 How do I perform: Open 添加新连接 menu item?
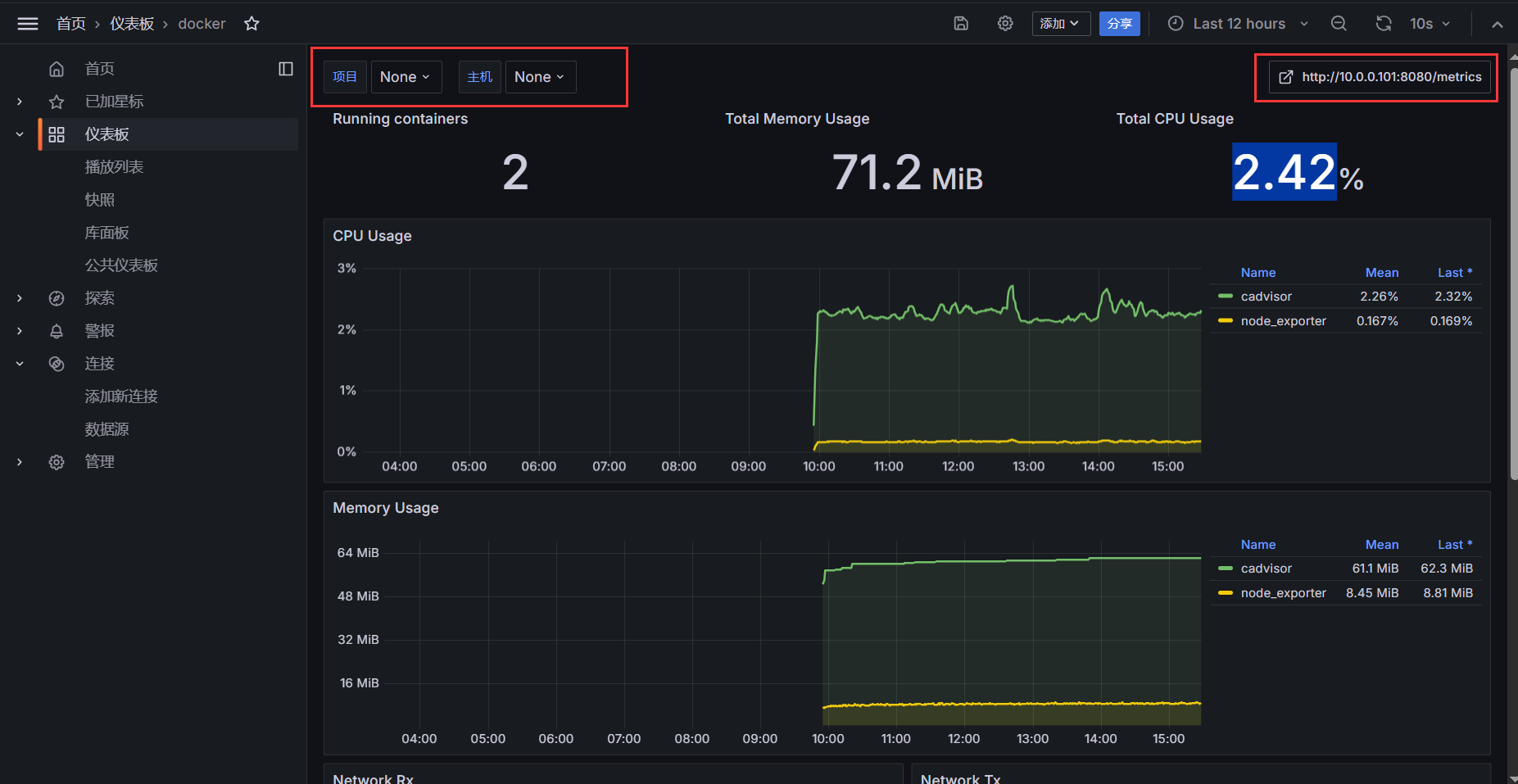(121, 397)
